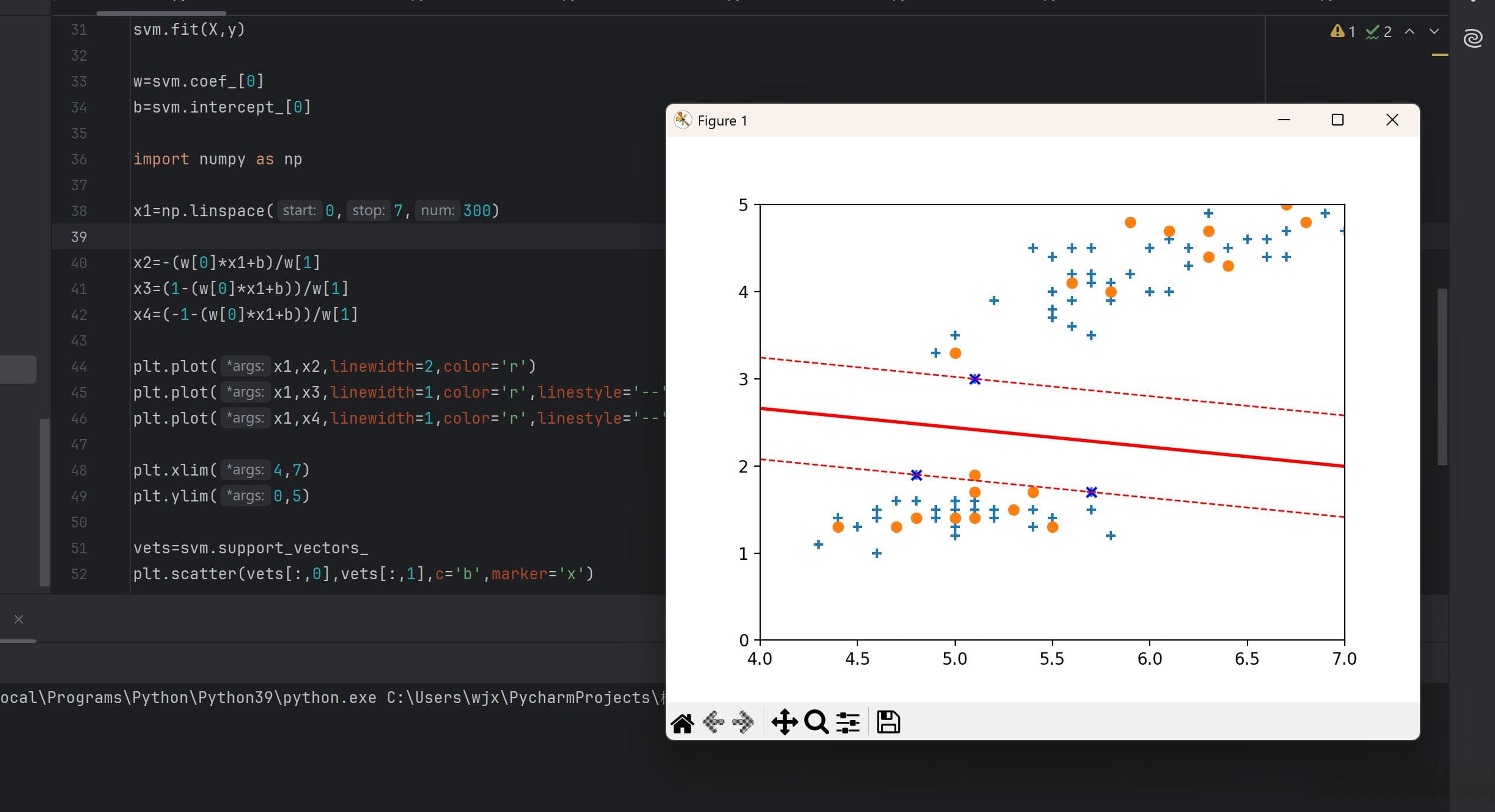Viewport: 1495px width, 812px height.
Task: Click the 'x1=np.linspace' code line
Action: (316, 211)
